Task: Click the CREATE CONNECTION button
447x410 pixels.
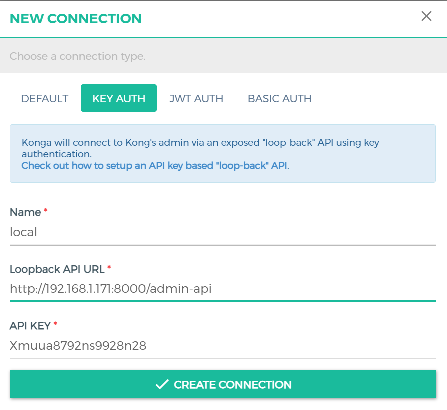Action: 223,384
